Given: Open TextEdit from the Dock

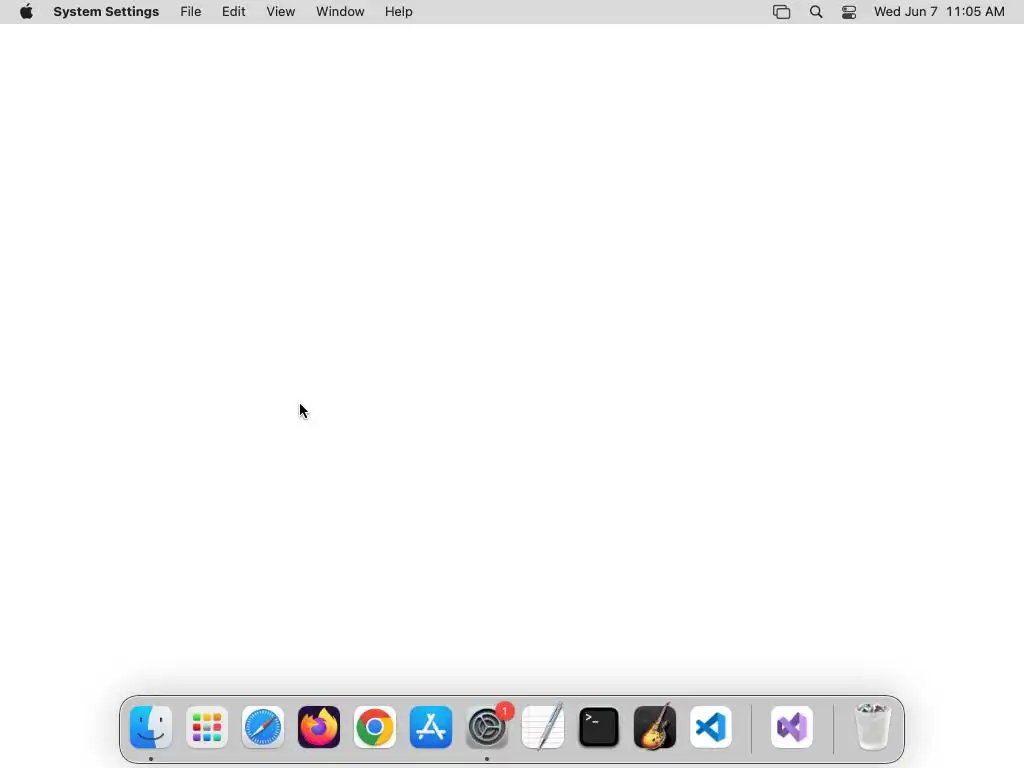Looking at the screenshot, I should [x=543, y=727].
